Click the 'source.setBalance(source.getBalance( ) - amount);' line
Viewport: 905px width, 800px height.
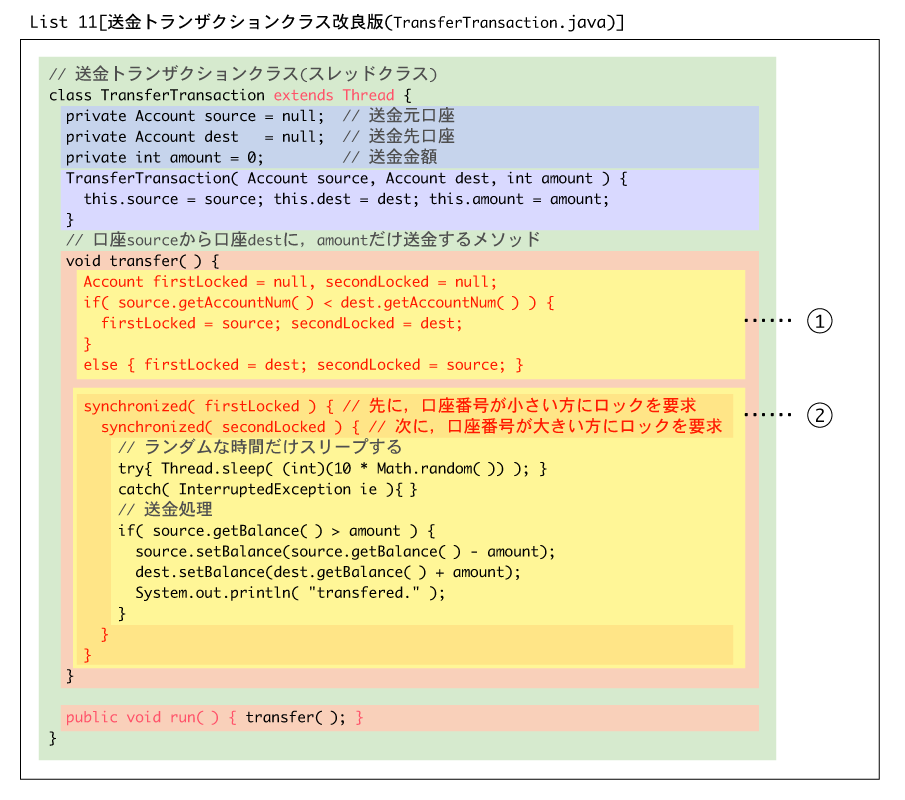345,551
